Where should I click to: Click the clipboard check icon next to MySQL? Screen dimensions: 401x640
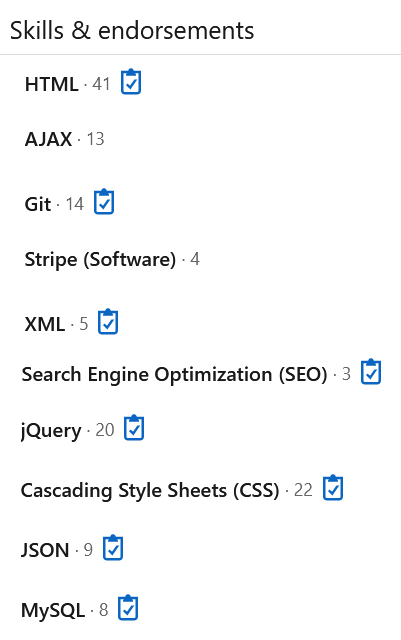point(128,607)
